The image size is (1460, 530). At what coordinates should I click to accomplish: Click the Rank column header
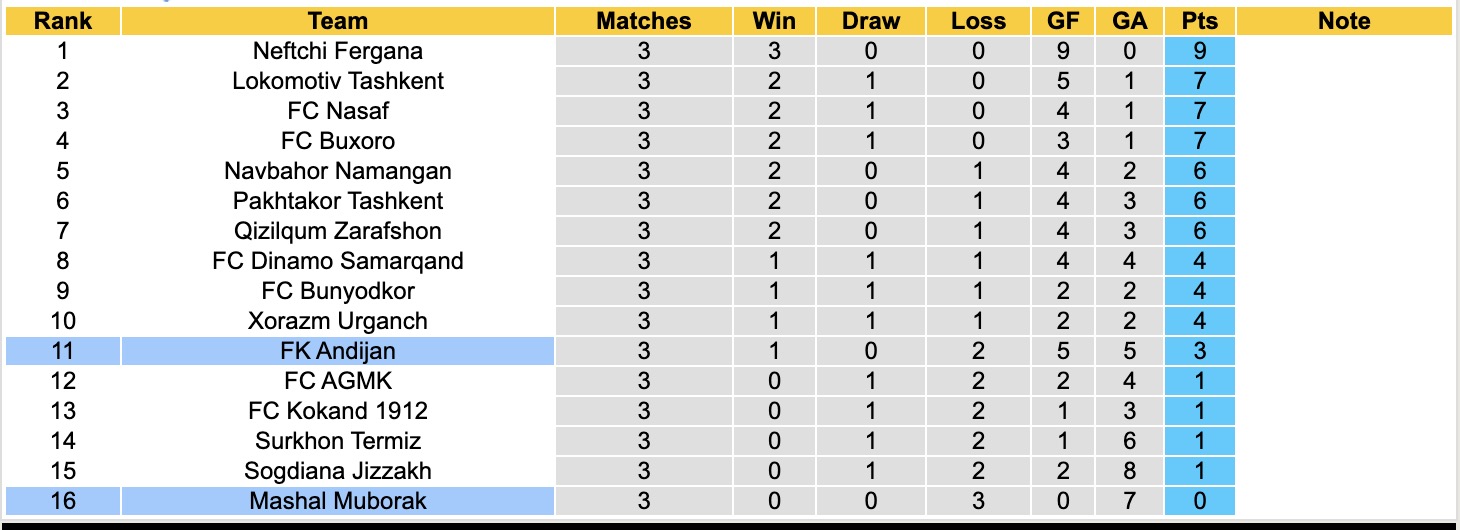(62, 21)
